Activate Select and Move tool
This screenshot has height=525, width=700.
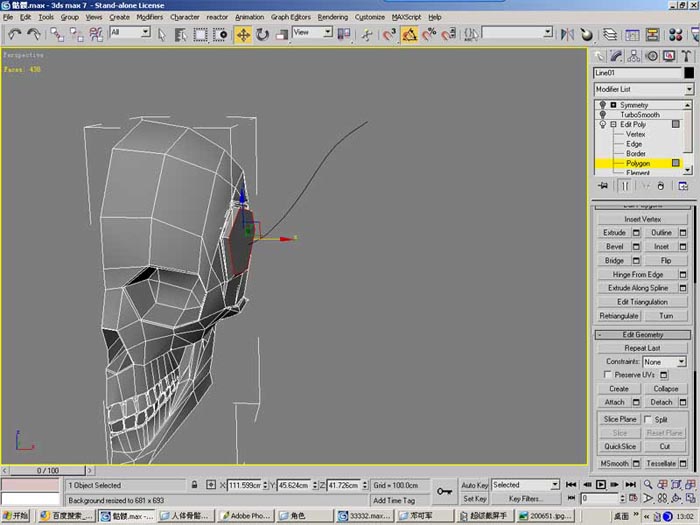pyautogui.click(x=243, y=34)
